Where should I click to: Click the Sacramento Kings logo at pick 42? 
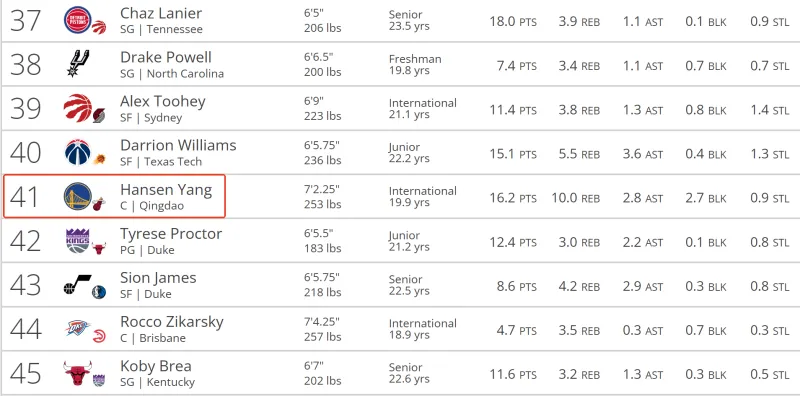[78, 240]
